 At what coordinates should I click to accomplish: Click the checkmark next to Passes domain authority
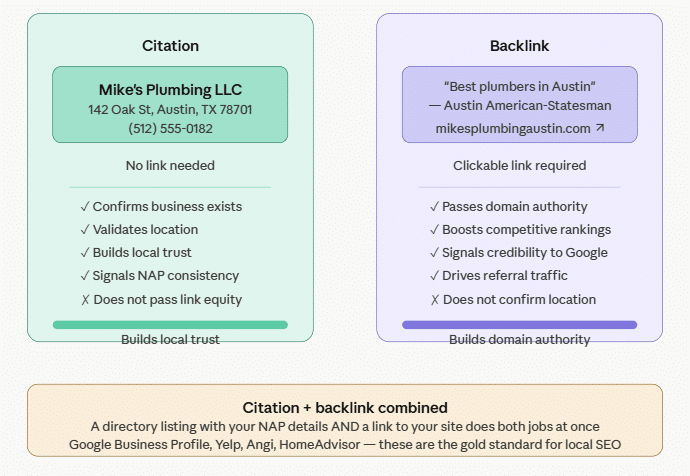(x=434, y=207)
